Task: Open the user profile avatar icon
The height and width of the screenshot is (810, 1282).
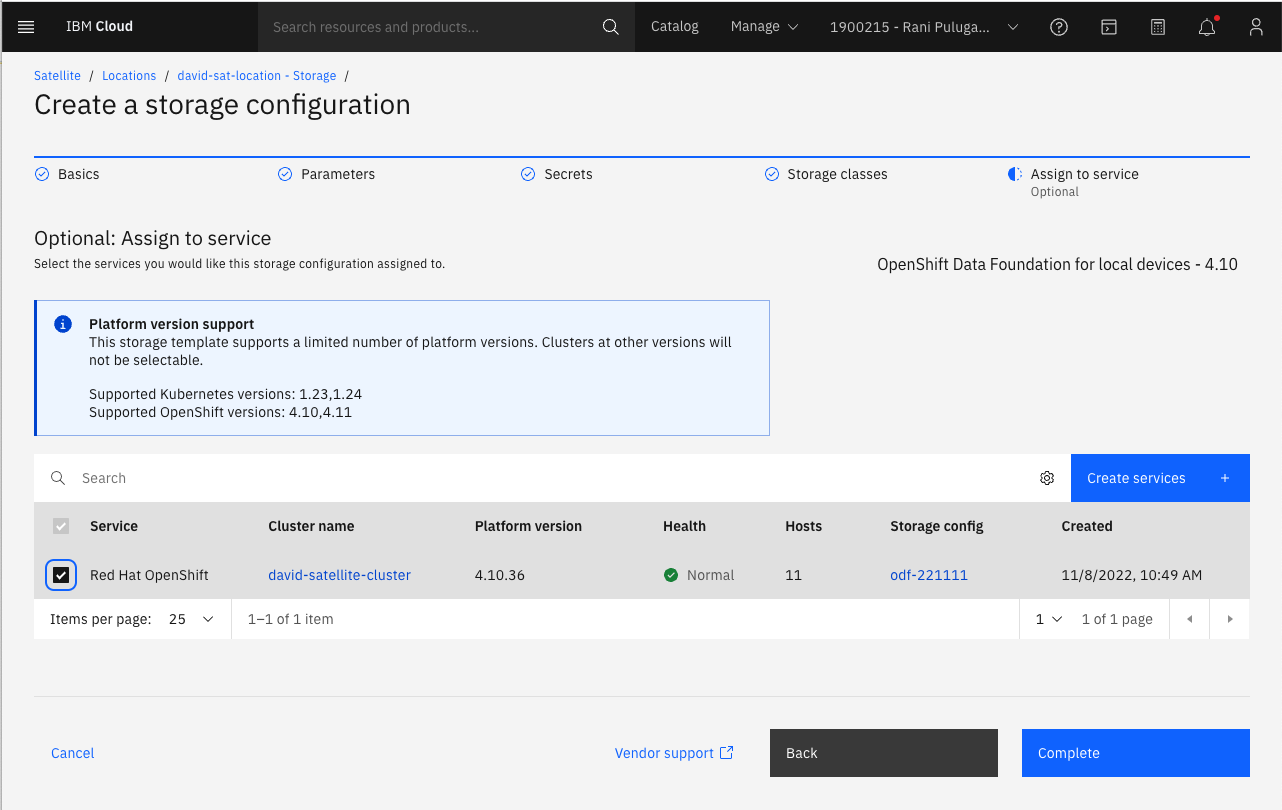Action: tap(1256, 27)
